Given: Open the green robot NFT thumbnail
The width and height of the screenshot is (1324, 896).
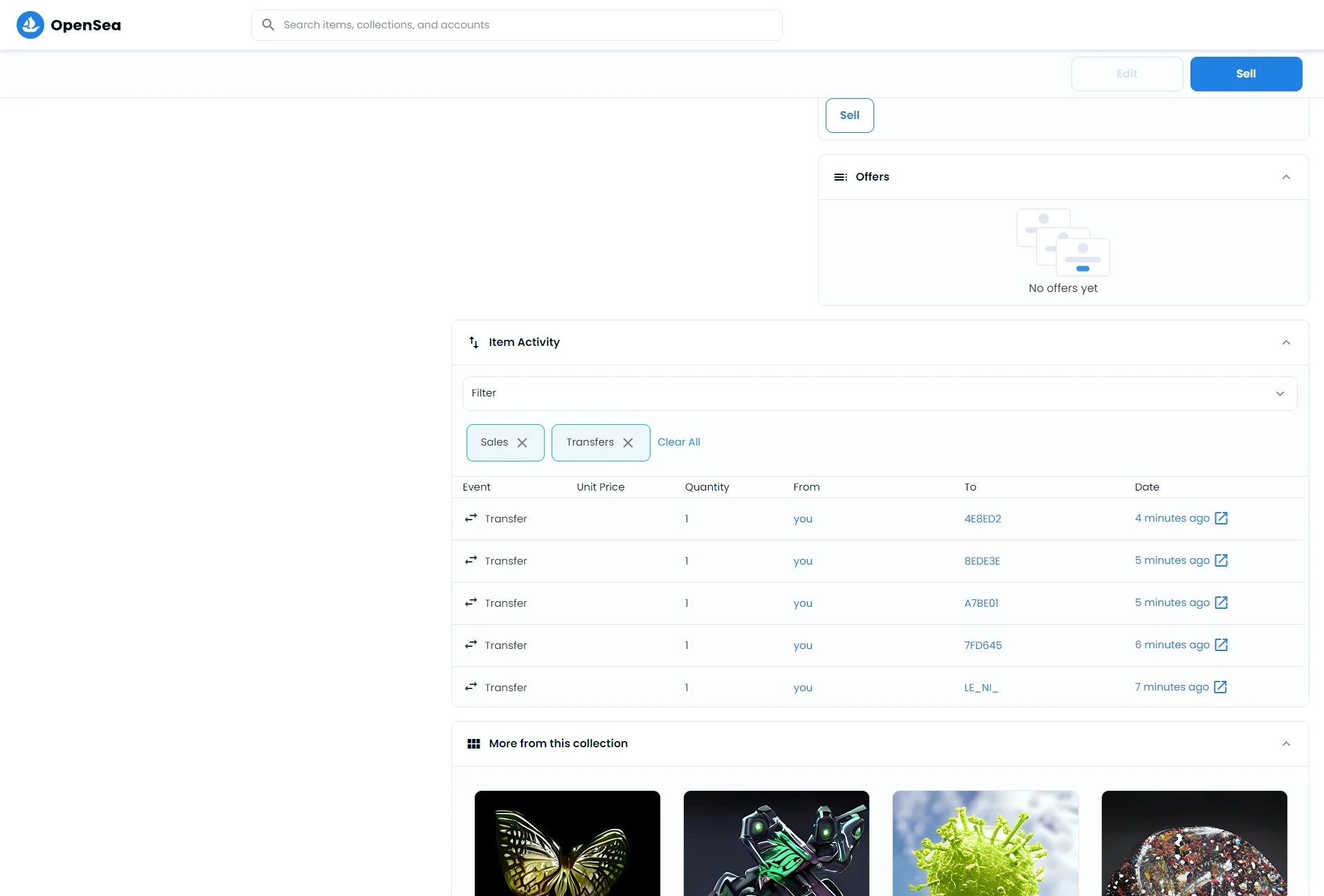Looking at the screenshot, I should [776, 843].
